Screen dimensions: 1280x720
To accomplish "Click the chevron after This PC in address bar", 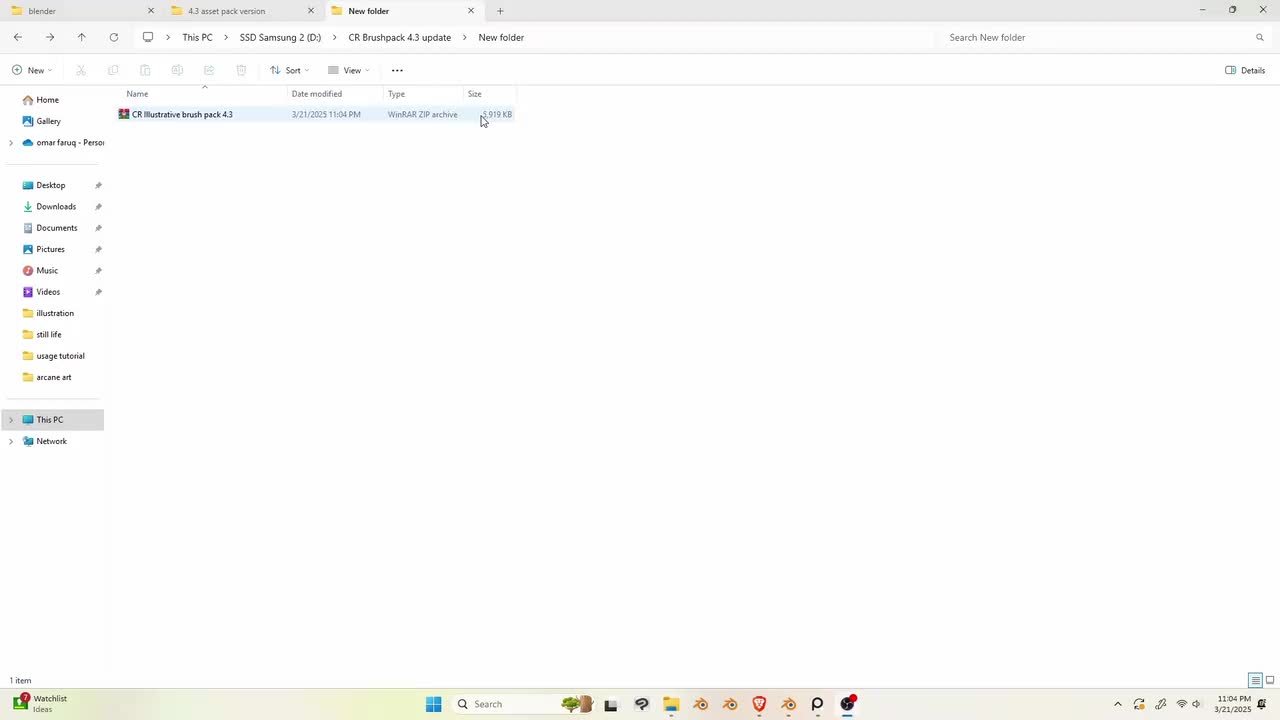I will click(226, 37).
